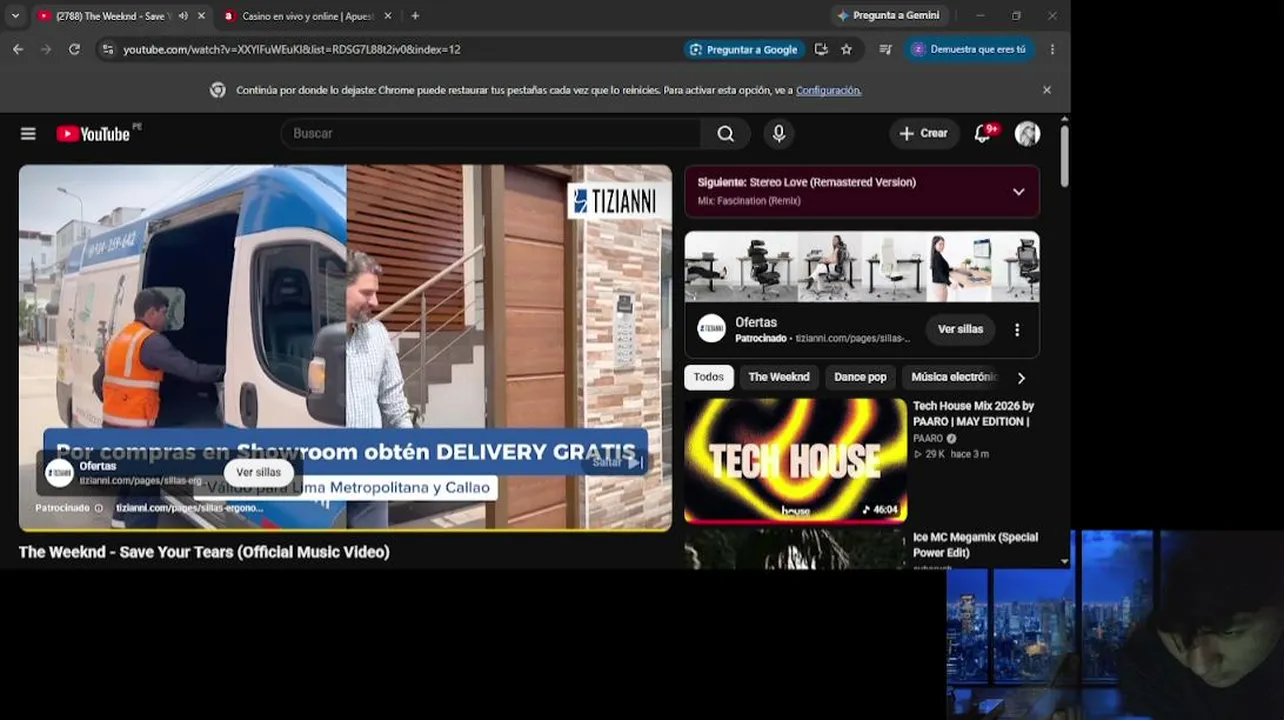Filter recommendations by Dance pop chip

860,377
